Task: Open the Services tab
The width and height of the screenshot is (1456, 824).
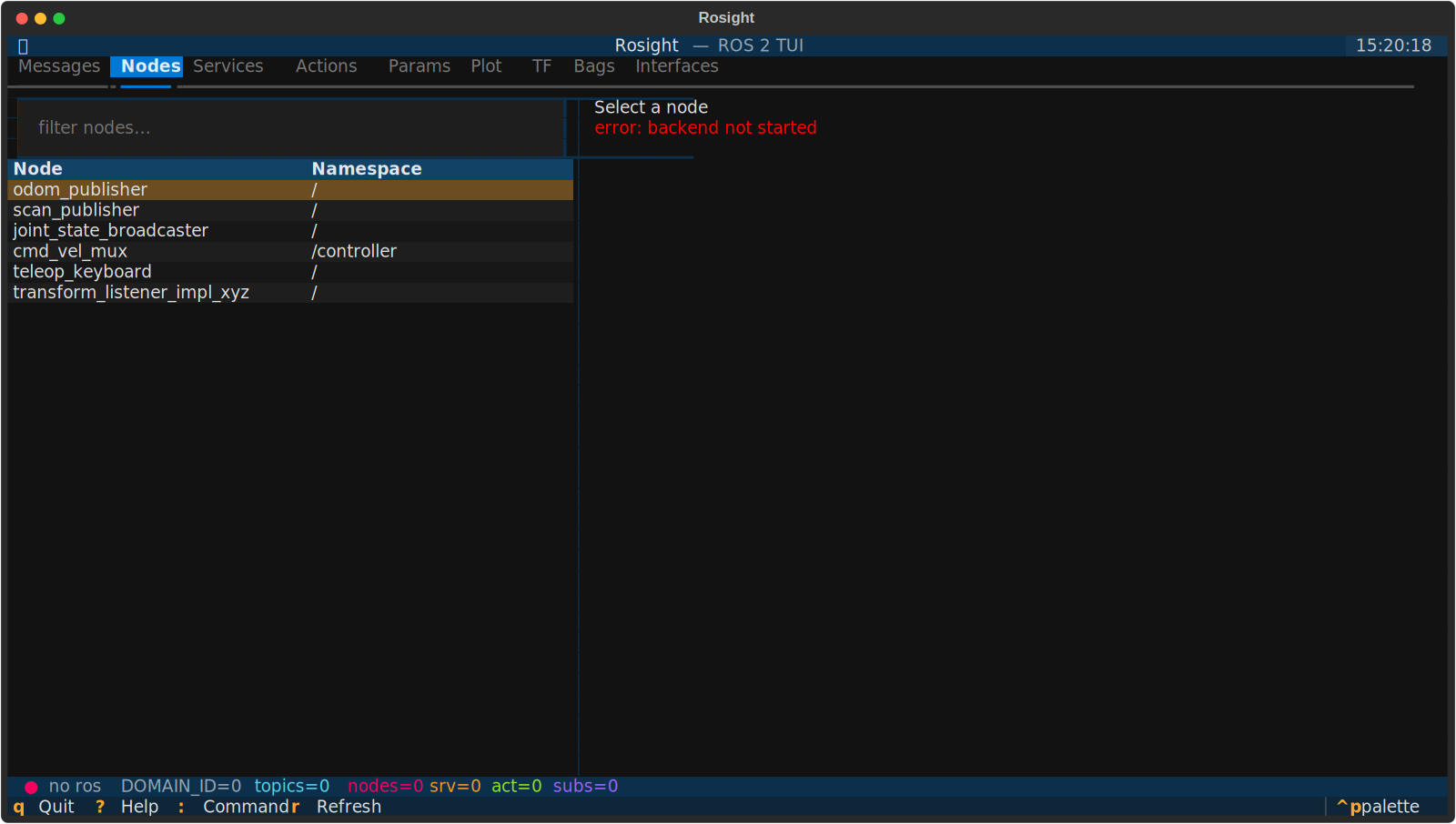Action: click(x=228, y=66)
